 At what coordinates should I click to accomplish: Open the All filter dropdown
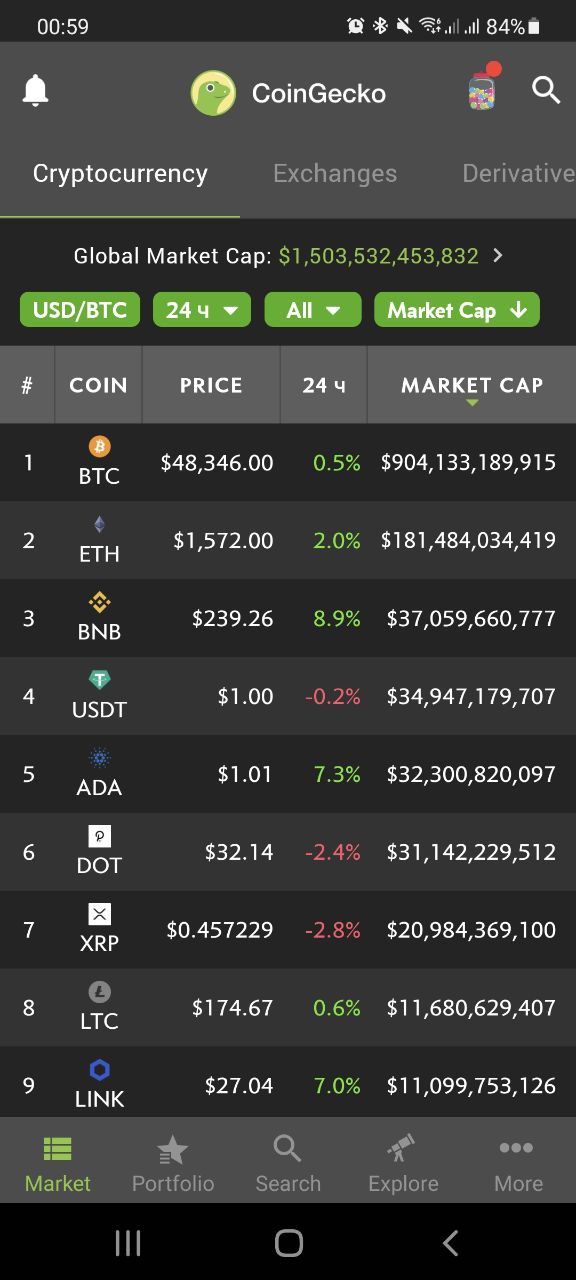[x=313, y=310]
